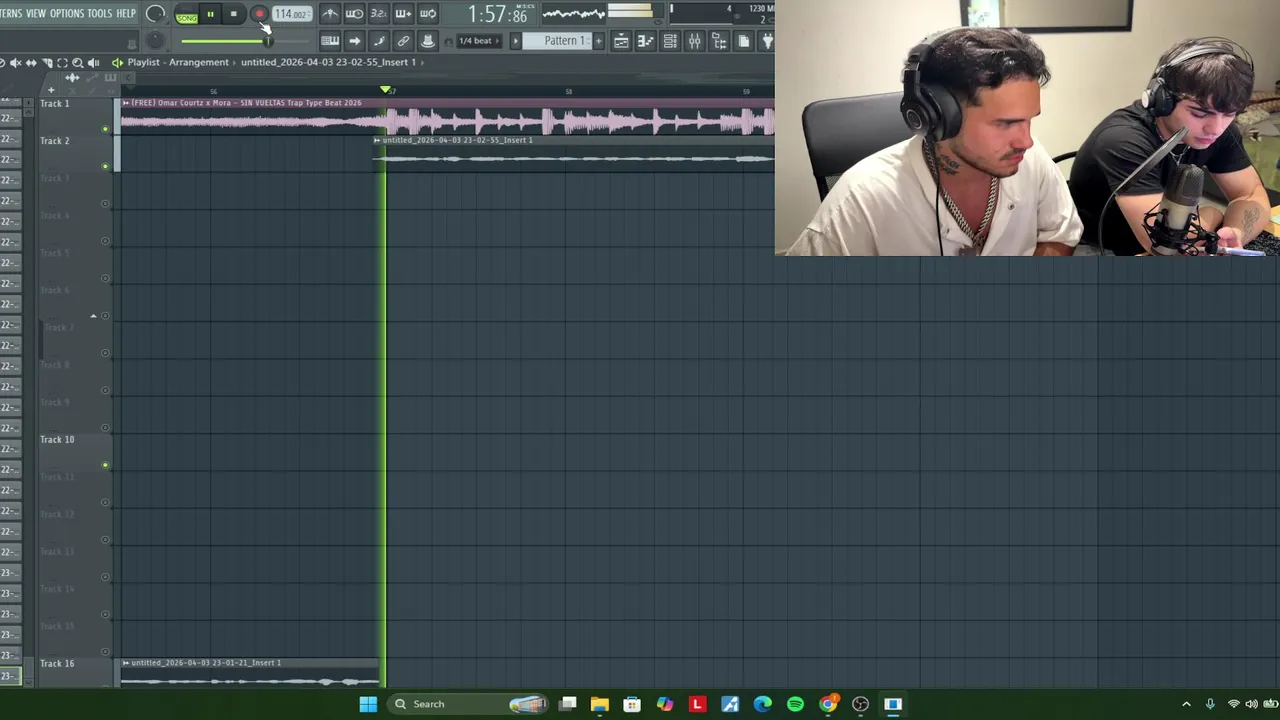Click the multilink to controllers icon
Image resolution: width=1280 pixels, height=720 pixels.
[403, 41]
